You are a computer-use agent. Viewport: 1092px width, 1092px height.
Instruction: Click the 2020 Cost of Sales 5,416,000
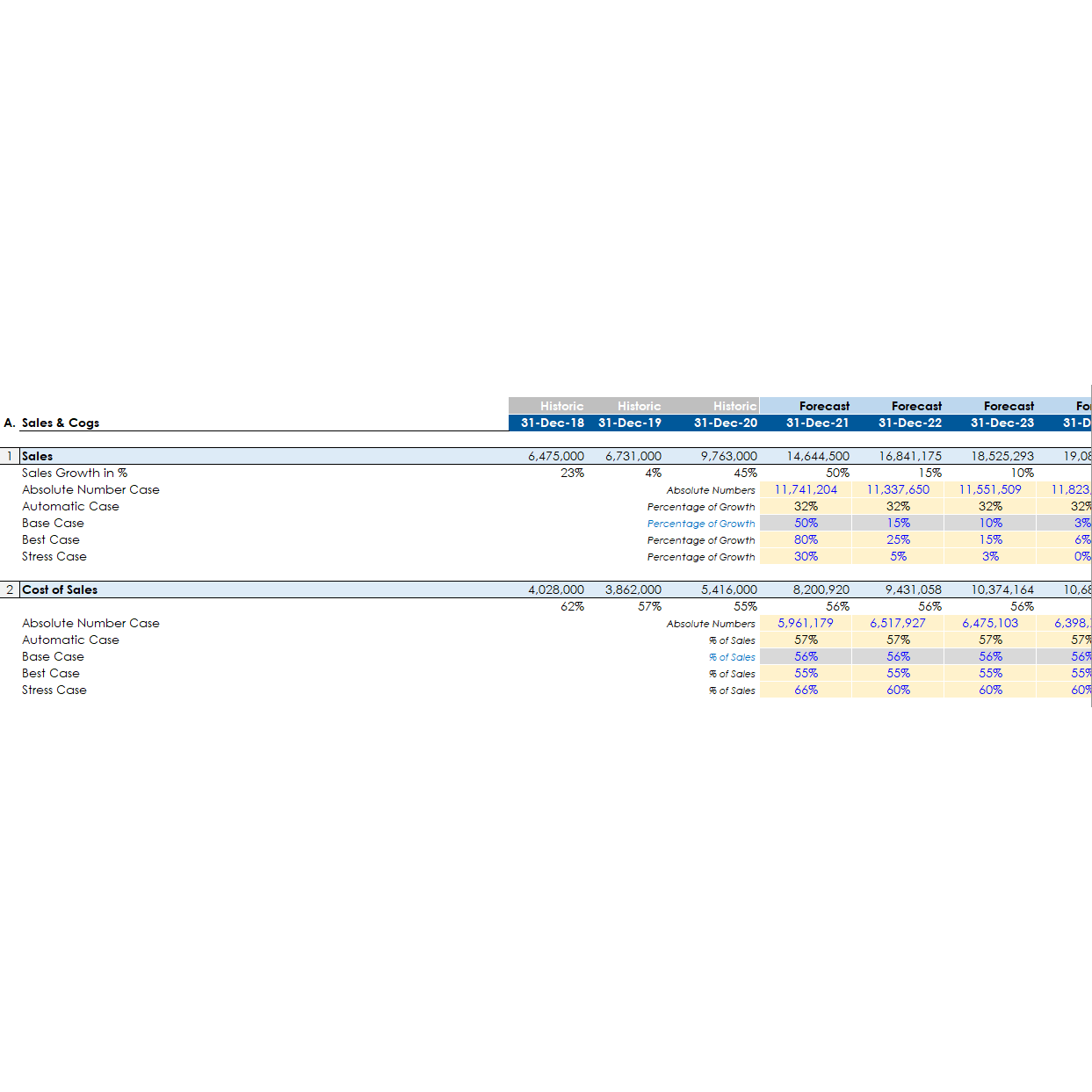(x=728, y=589)
